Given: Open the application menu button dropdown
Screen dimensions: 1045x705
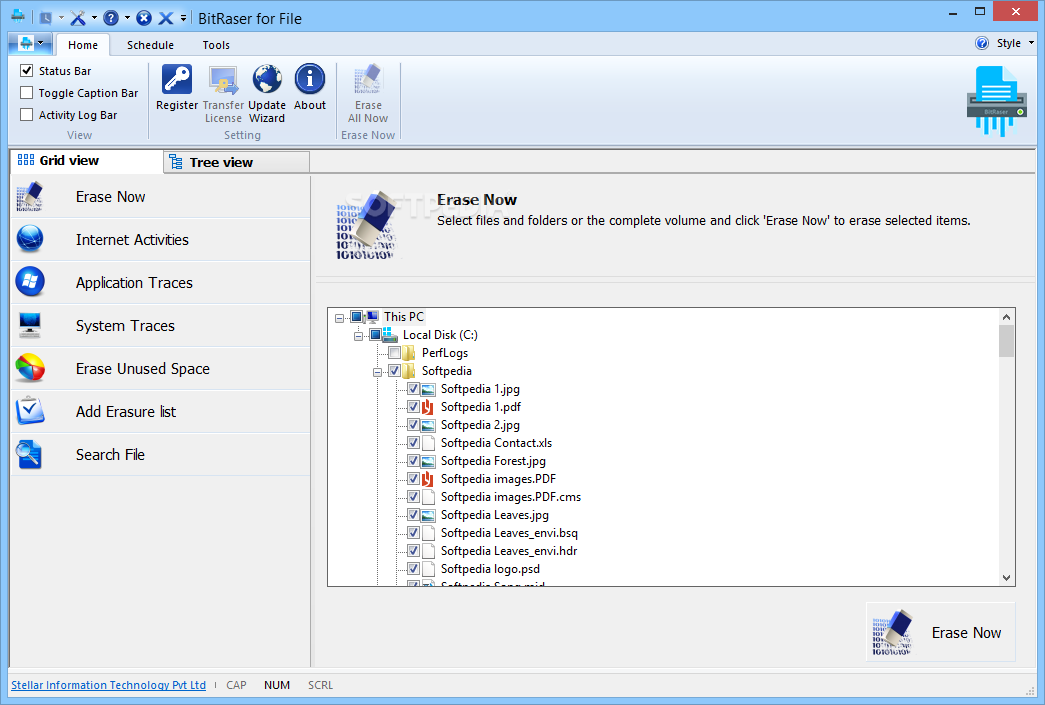Looking at the screenshot, I should pos(31,44).
